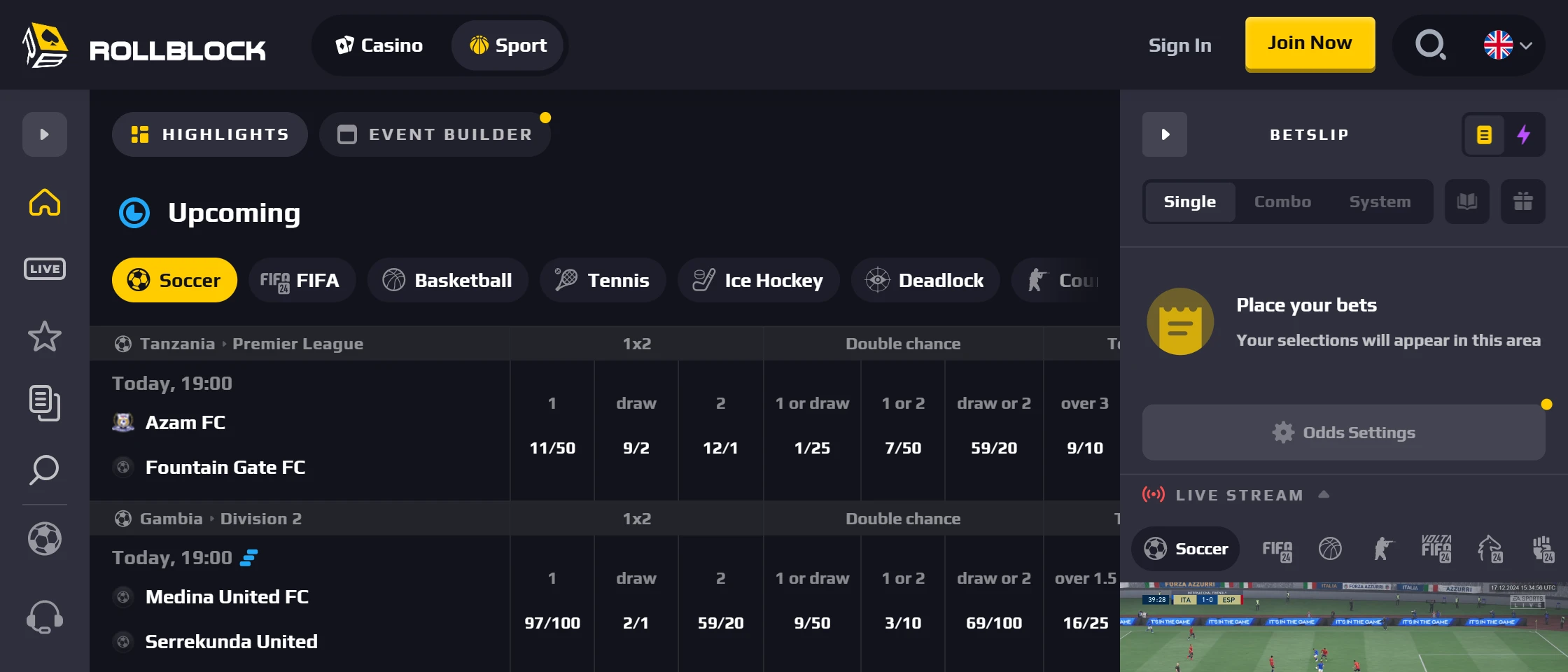The image size is (1568, 672).
Task: Switch to standard betslip mode icon
Action: (1484, 134)
